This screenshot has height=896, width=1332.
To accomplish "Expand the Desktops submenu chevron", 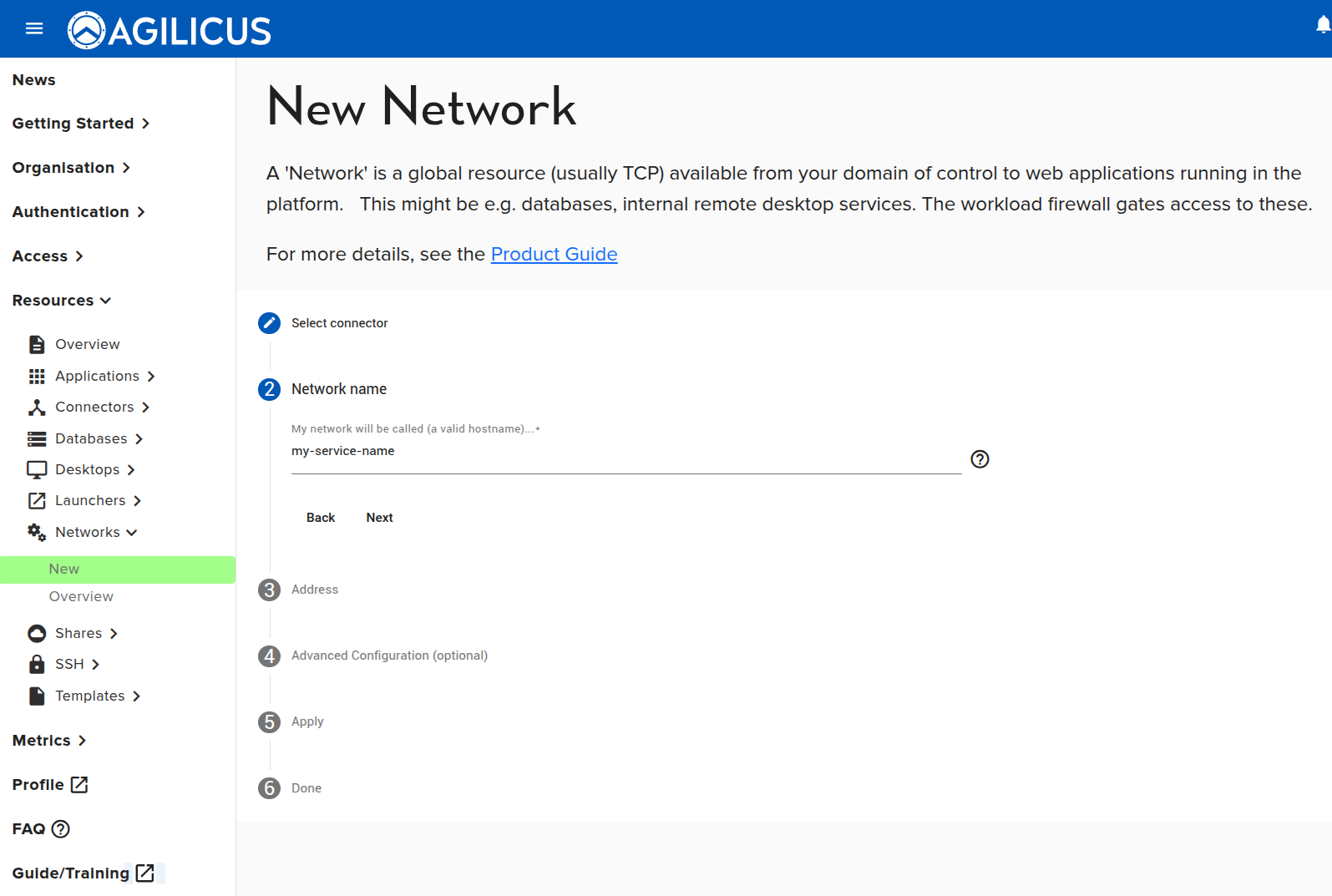I will 131,470.
